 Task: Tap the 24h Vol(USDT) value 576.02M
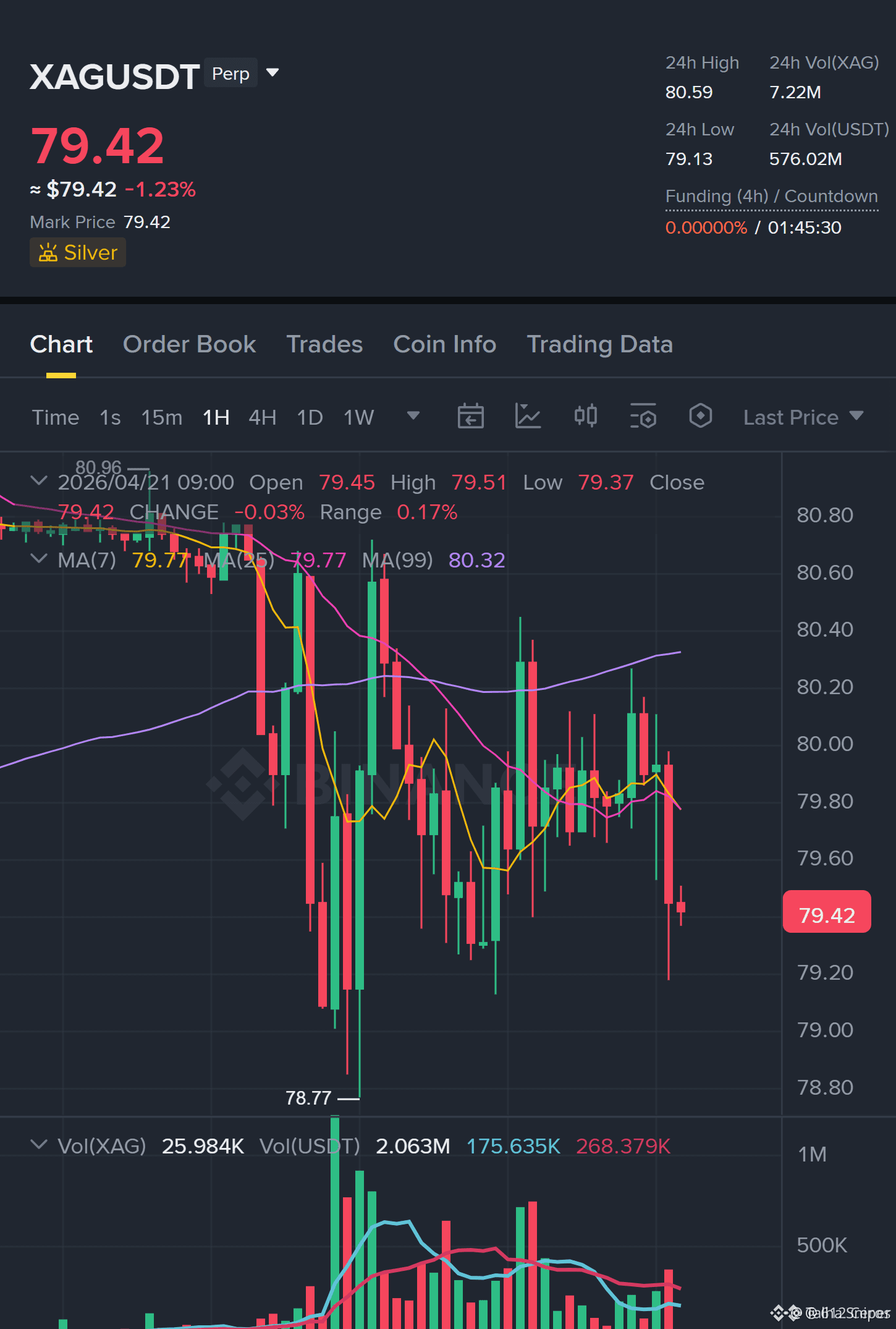click(x=806, y=159)
